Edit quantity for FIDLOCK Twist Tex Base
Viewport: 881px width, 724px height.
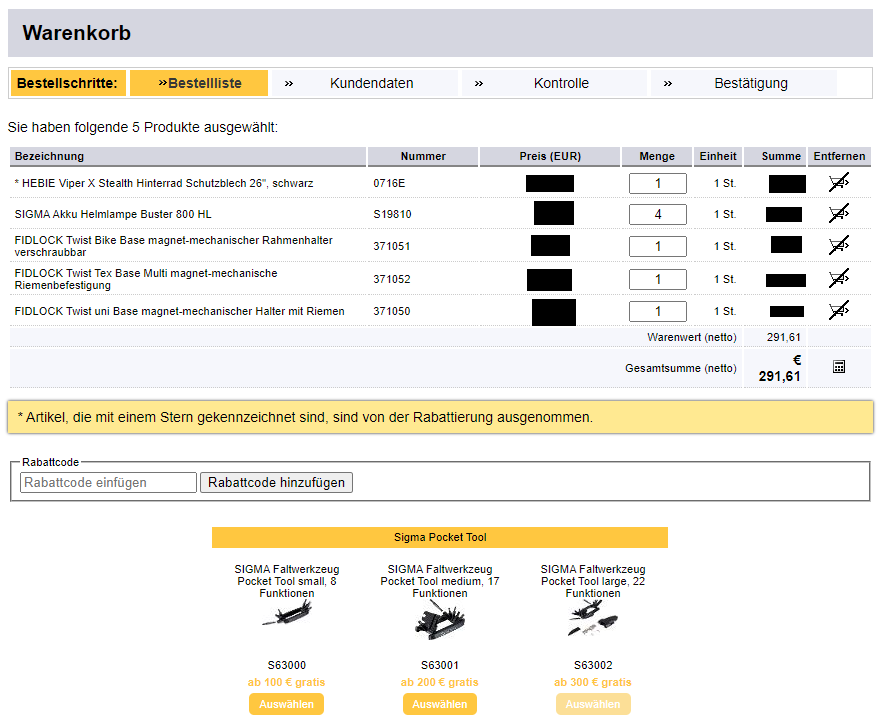657,279
